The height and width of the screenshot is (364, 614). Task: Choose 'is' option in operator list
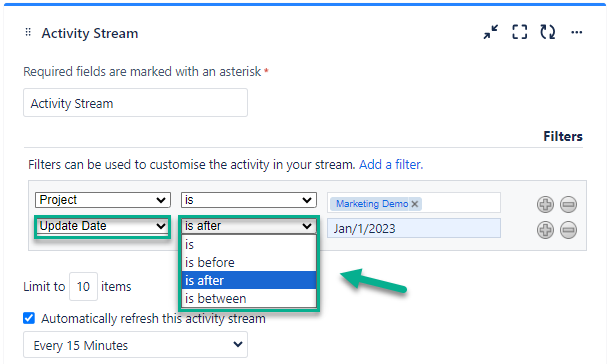pos(249,245)
